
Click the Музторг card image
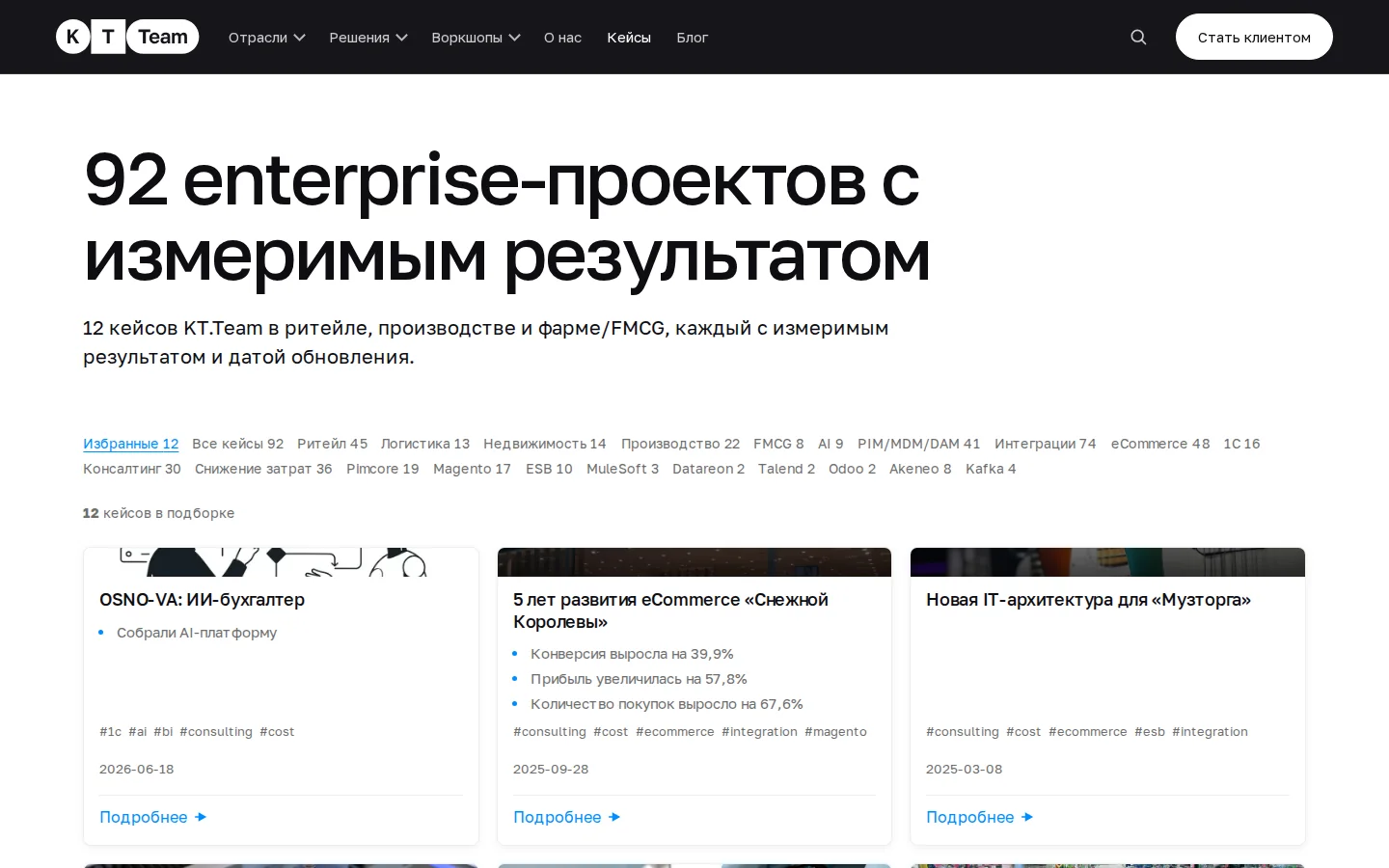tap(1107, 562)
